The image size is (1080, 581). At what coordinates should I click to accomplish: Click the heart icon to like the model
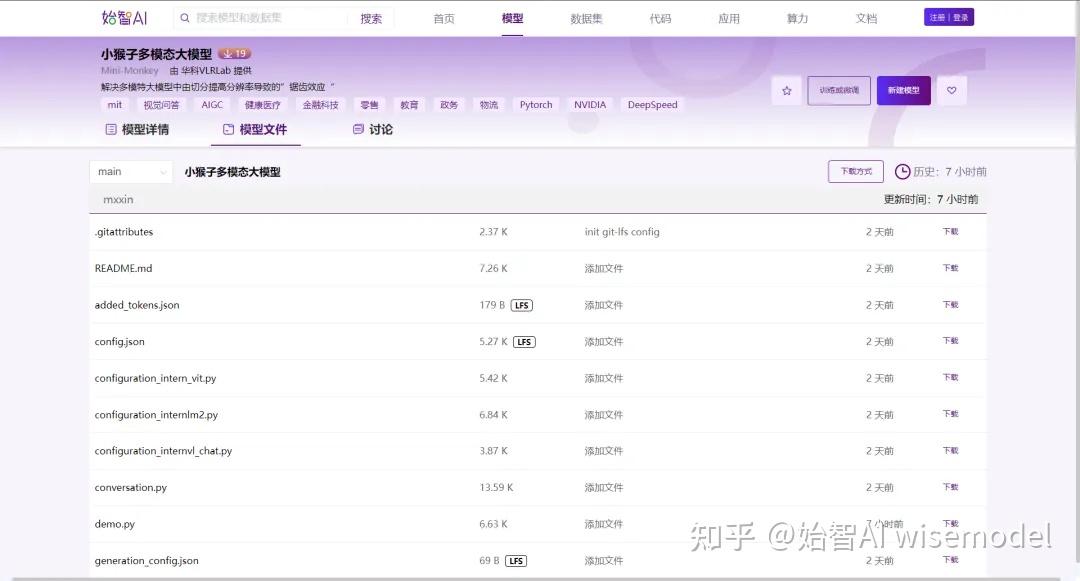click(x=951, y=90)
